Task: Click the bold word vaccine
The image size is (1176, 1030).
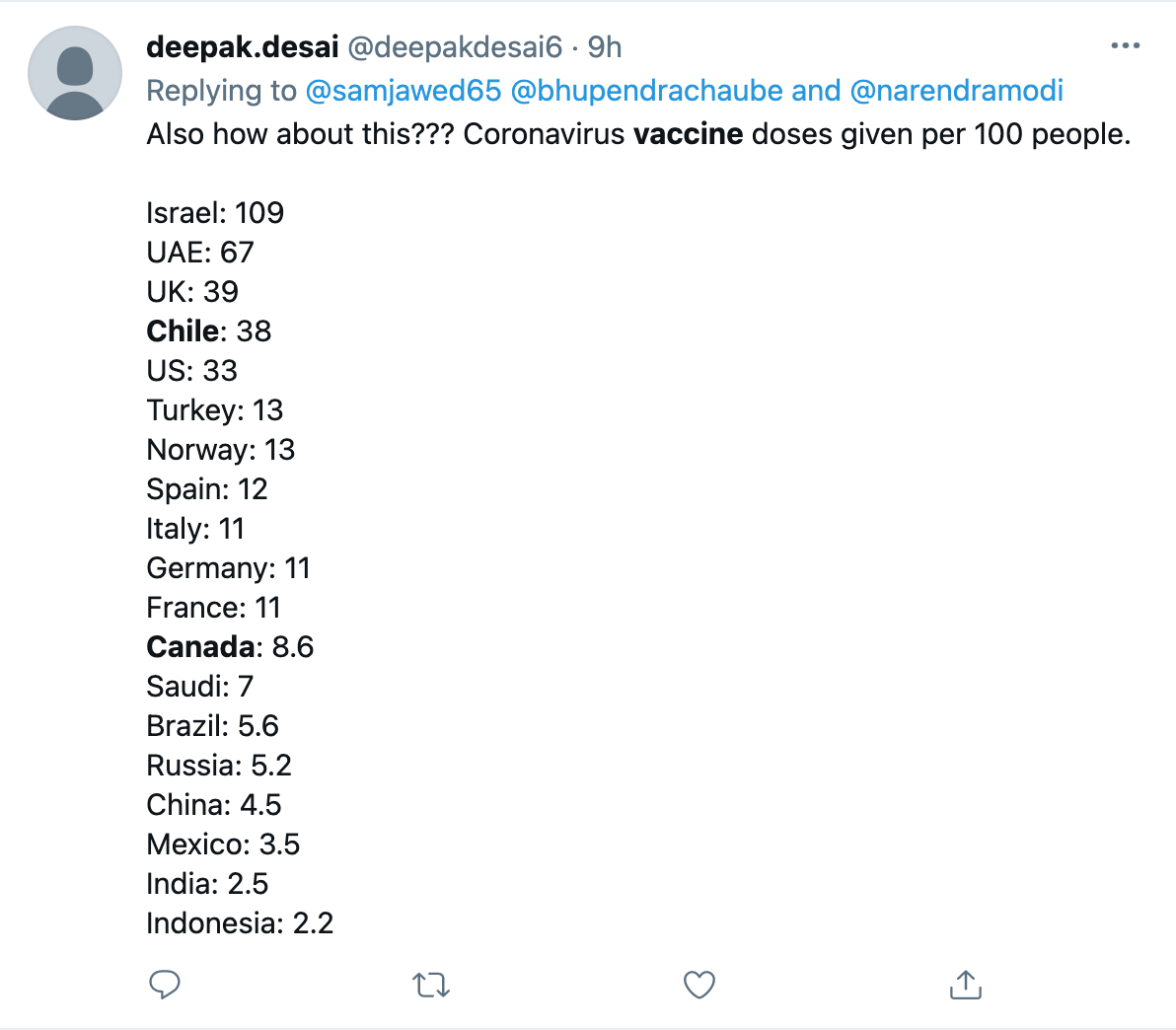Action: pos(688,134)
